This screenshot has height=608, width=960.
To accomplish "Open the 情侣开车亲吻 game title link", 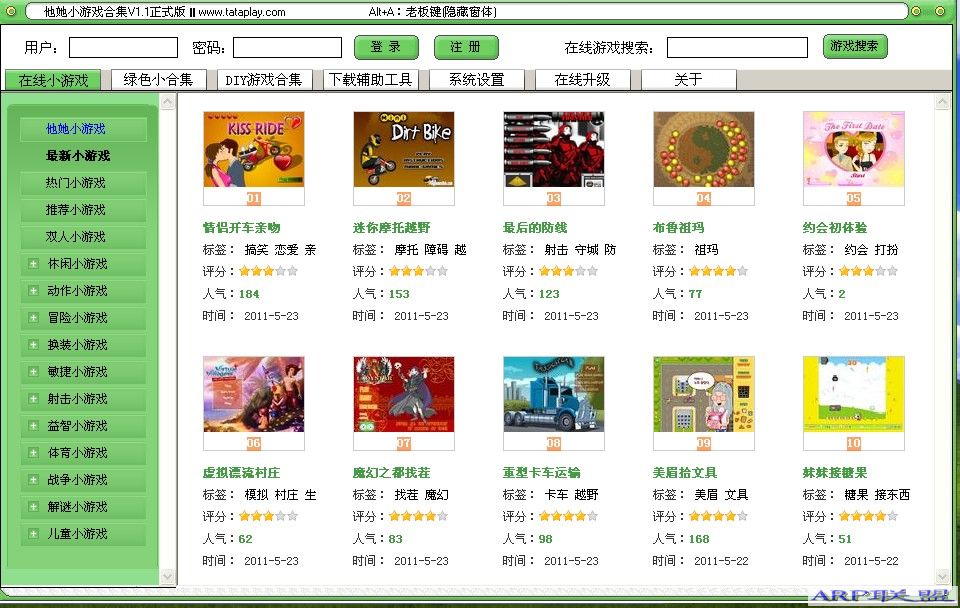I will coord(241,228).
